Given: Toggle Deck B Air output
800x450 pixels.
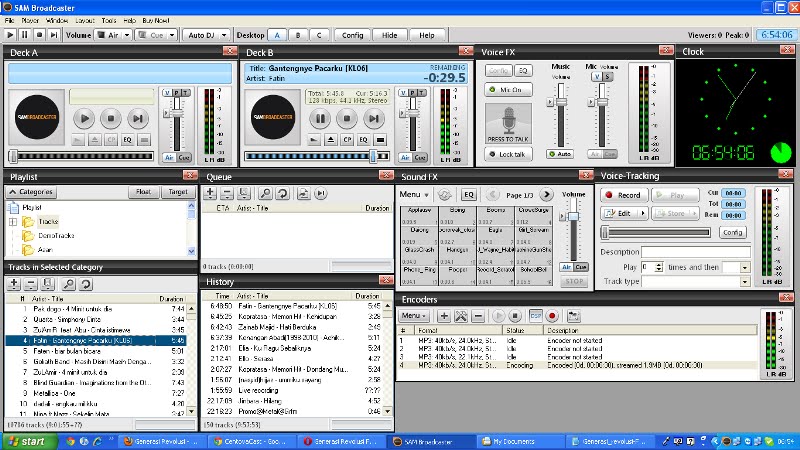Looking at the screenshot, I should pyautogui.click(x=405, y=158).
